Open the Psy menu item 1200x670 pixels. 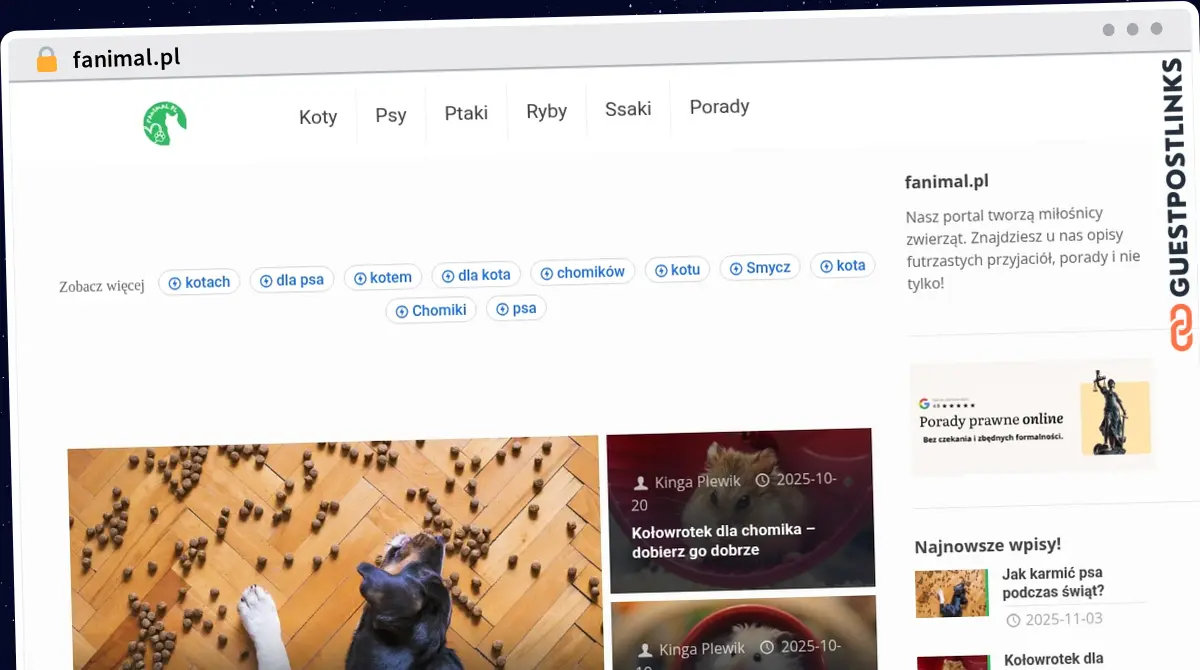point(391,114)
